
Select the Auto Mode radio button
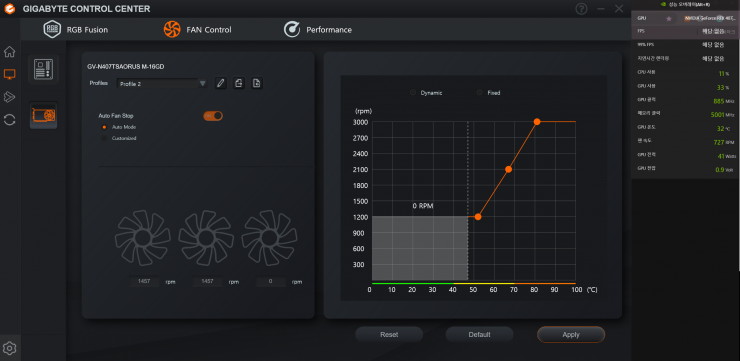[104, 127]
